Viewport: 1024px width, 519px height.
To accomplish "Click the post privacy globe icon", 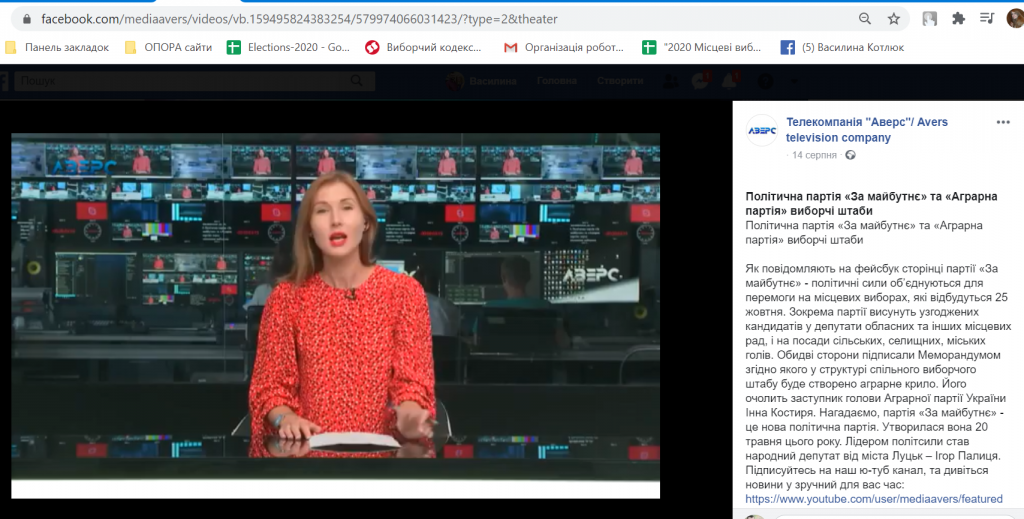I will pos(850,155).
